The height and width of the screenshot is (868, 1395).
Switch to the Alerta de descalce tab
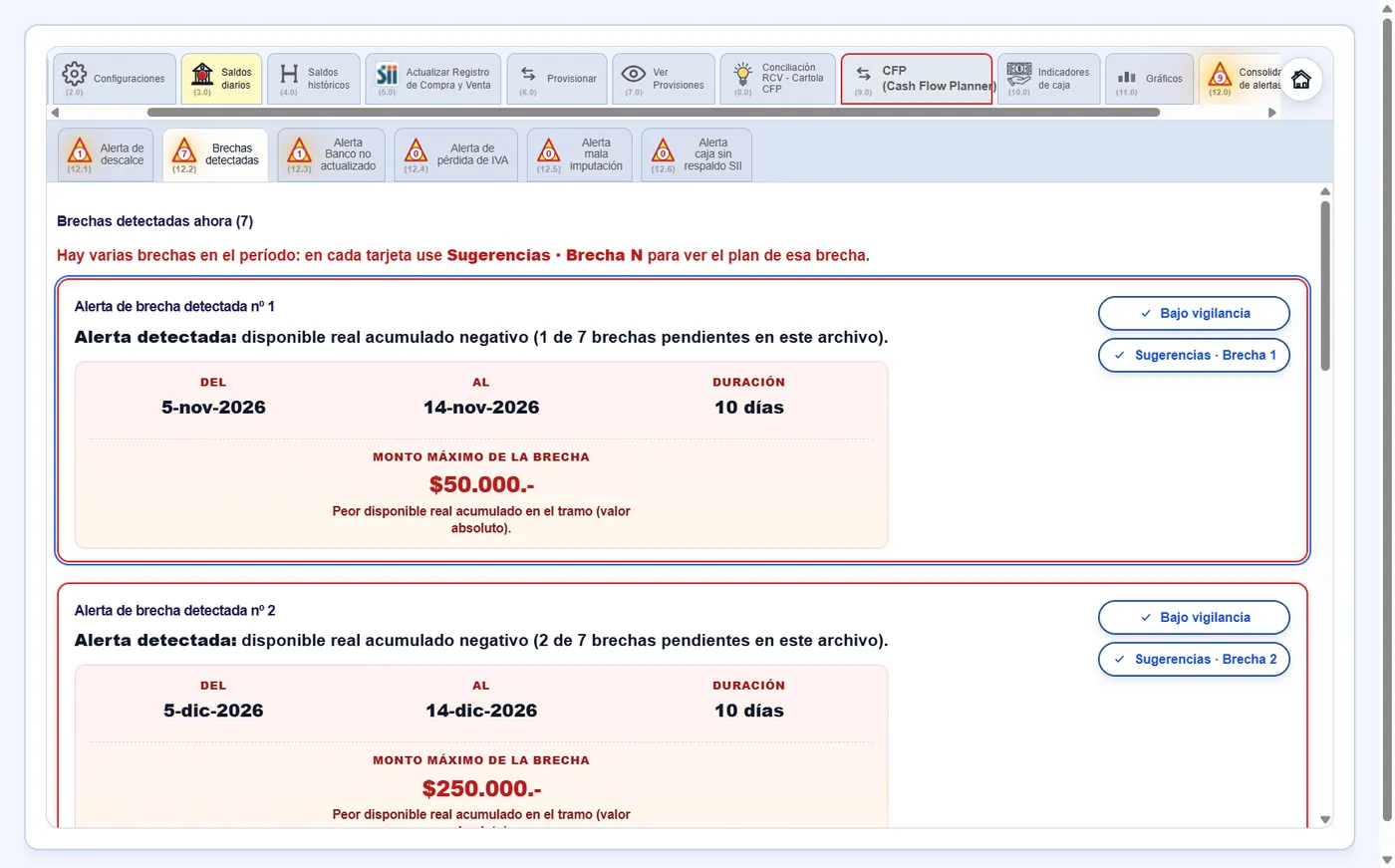pos(106,154)
